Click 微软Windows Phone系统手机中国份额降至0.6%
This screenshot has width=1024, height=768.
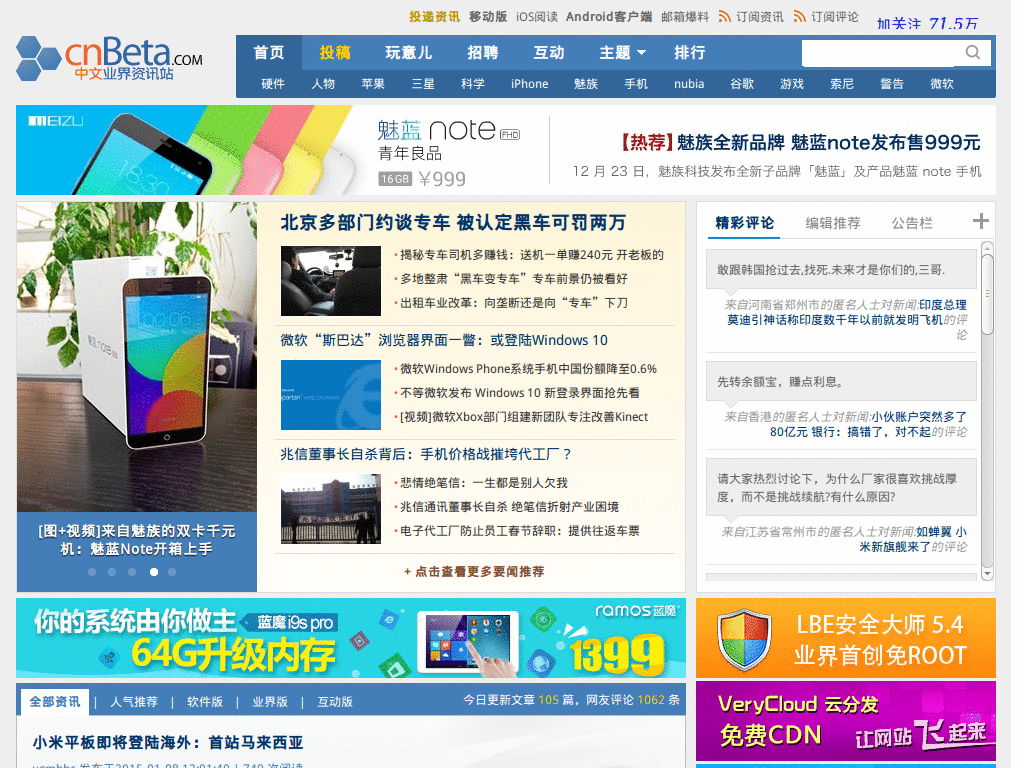tap(528, 368)
